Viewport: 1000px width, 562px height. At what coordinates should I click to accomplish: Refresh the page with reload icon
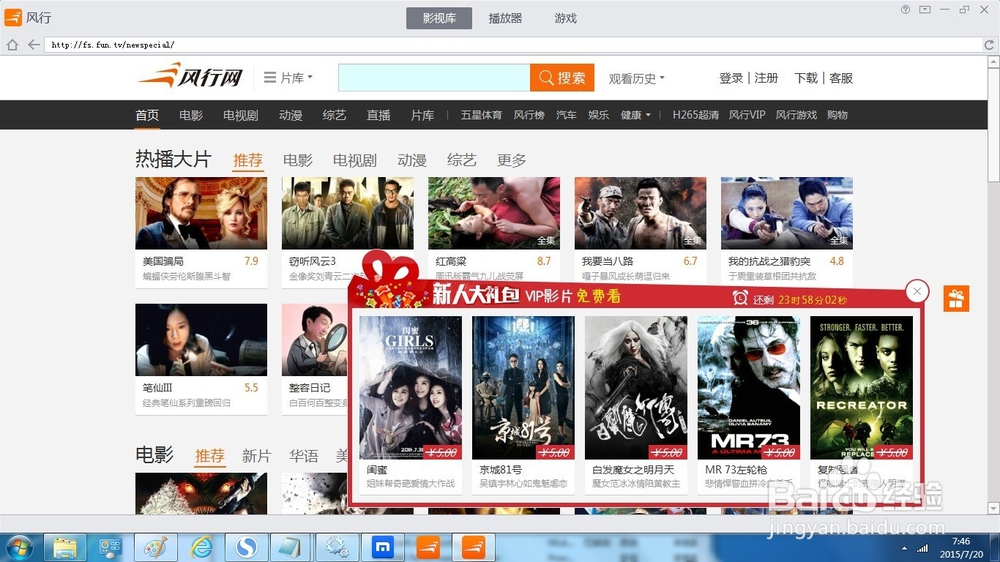(x=989, y=45)
